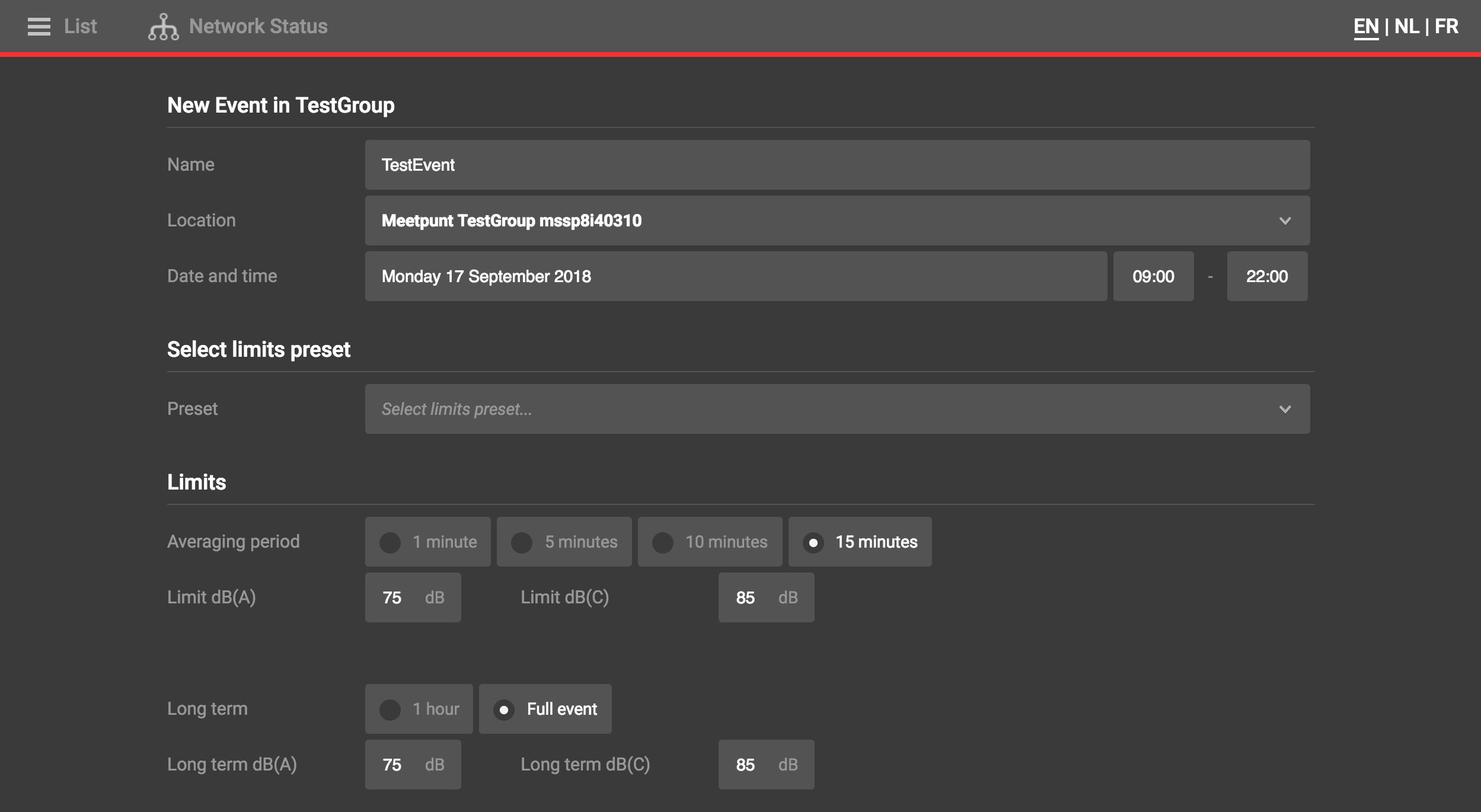The height and width of the screenshot is (812, 1481).
Task: Switch language to FR
Action: 1447,26
